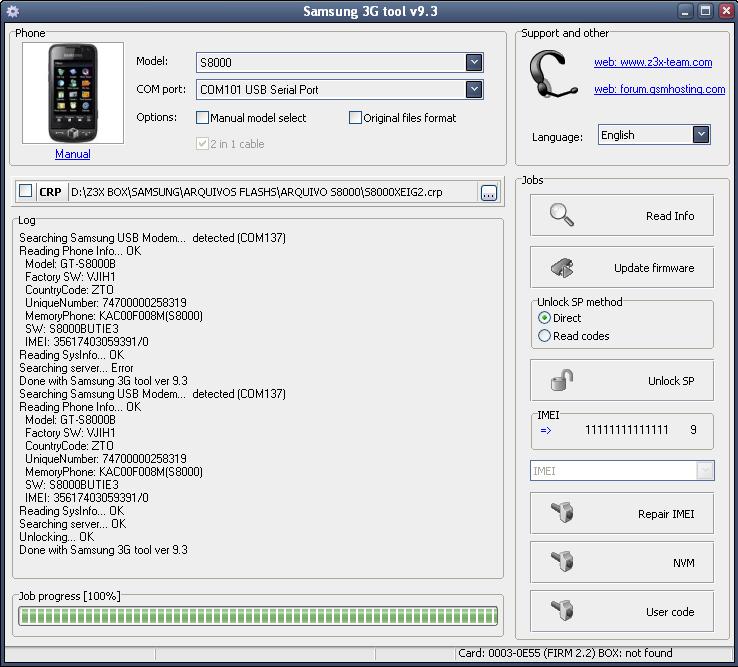Viewport: 738px width, 667px height.
Task: Click the Update firmware button
Action: [x=622, y=267]
